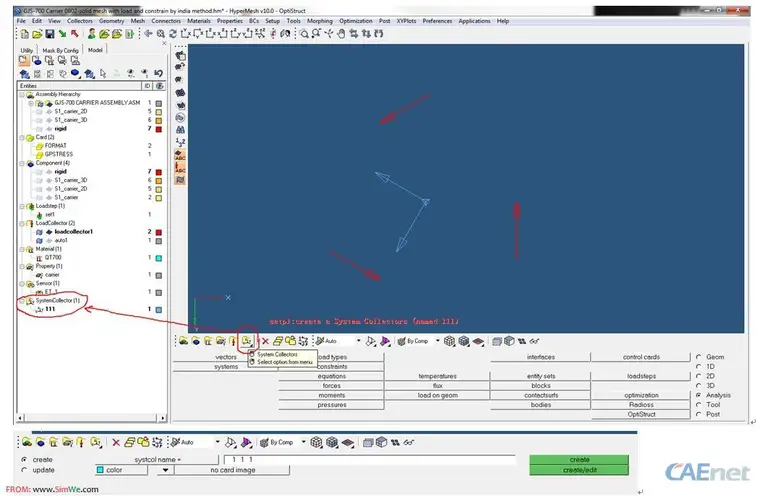Open the optimization panel

pyautogui.click(x=641, y=395)
